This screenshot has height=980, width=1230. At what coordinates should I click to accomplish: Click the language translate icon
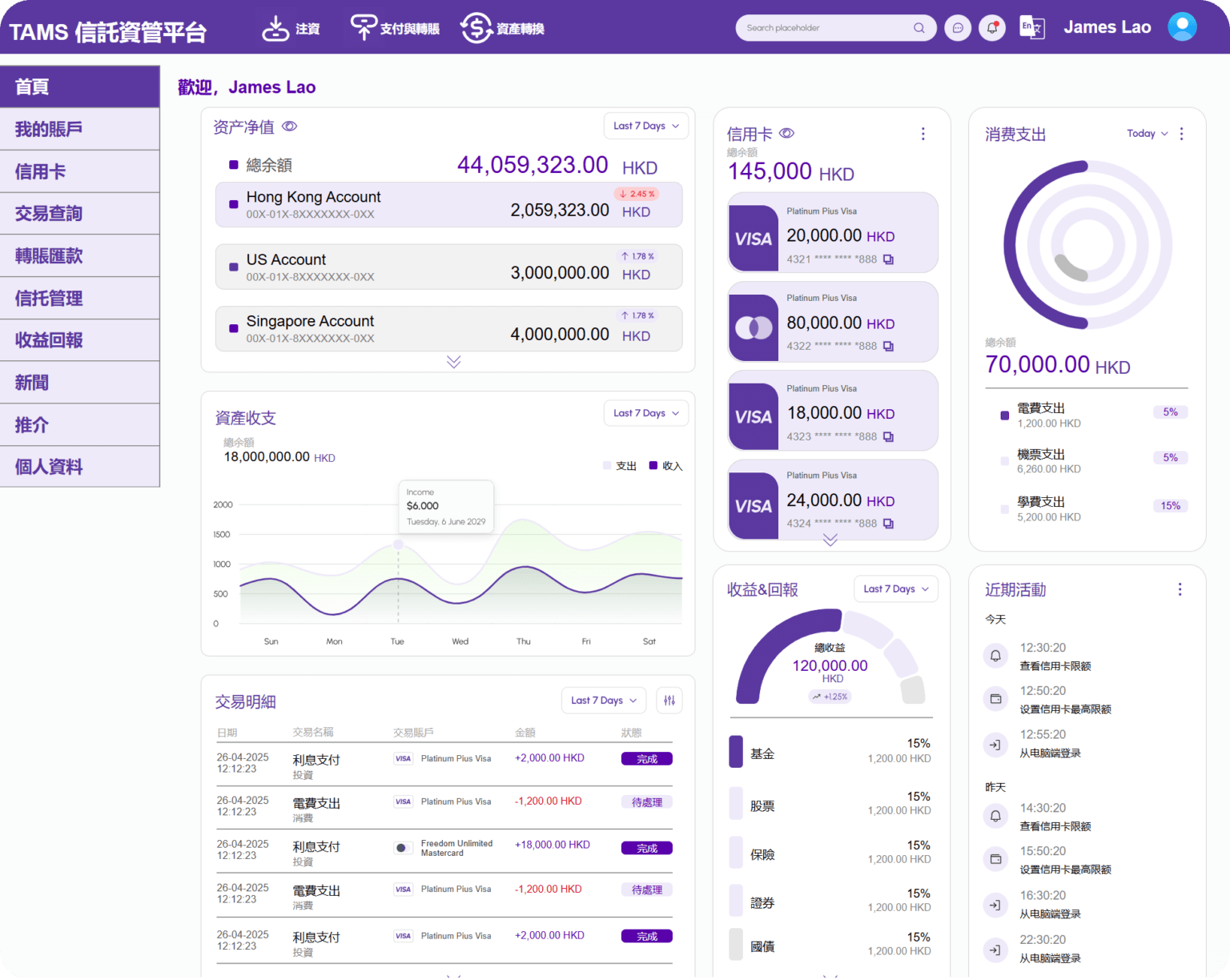(1031, 28)
